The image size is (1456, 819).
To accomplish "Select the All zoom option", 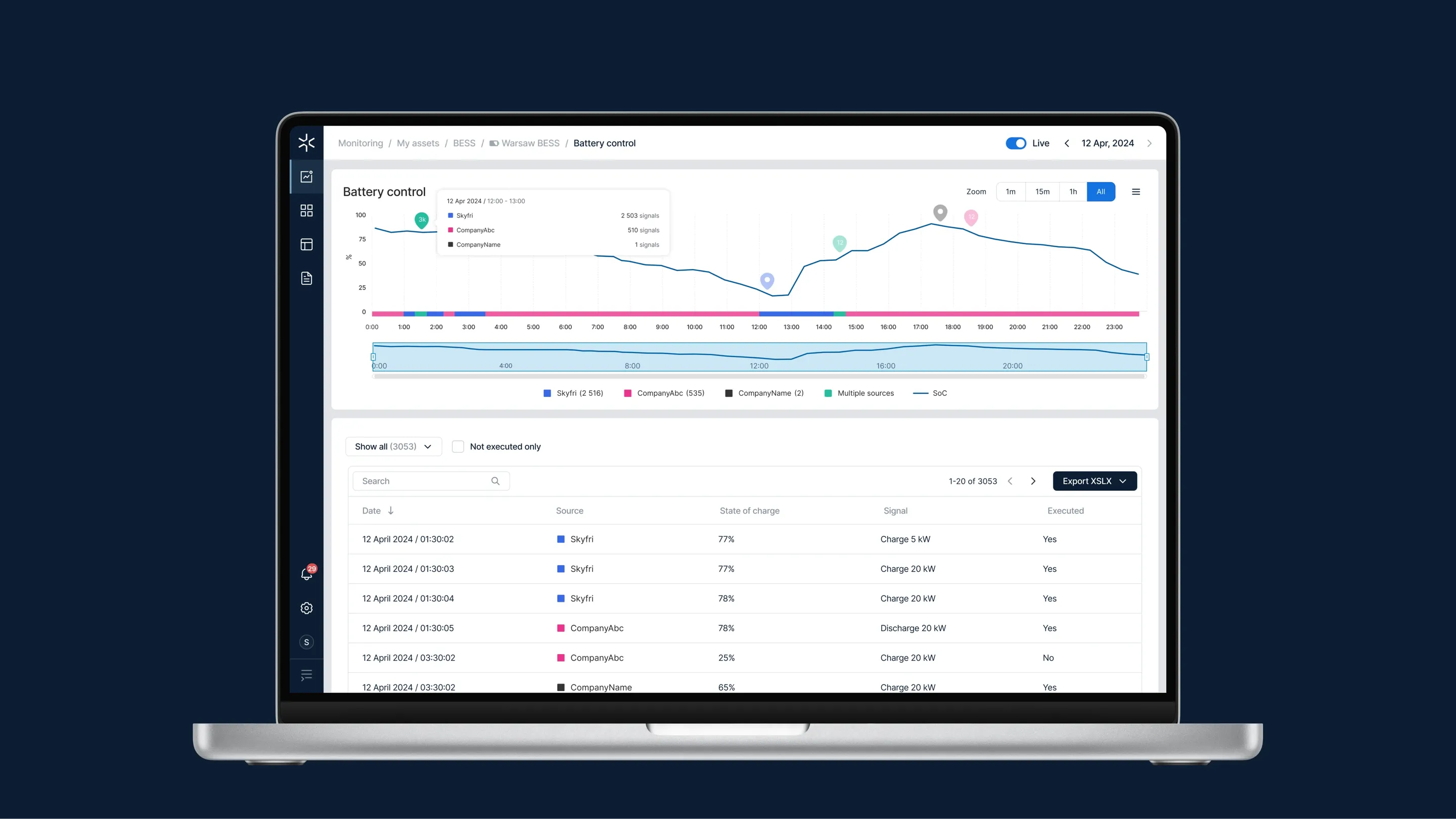I will pos(1101,192).
